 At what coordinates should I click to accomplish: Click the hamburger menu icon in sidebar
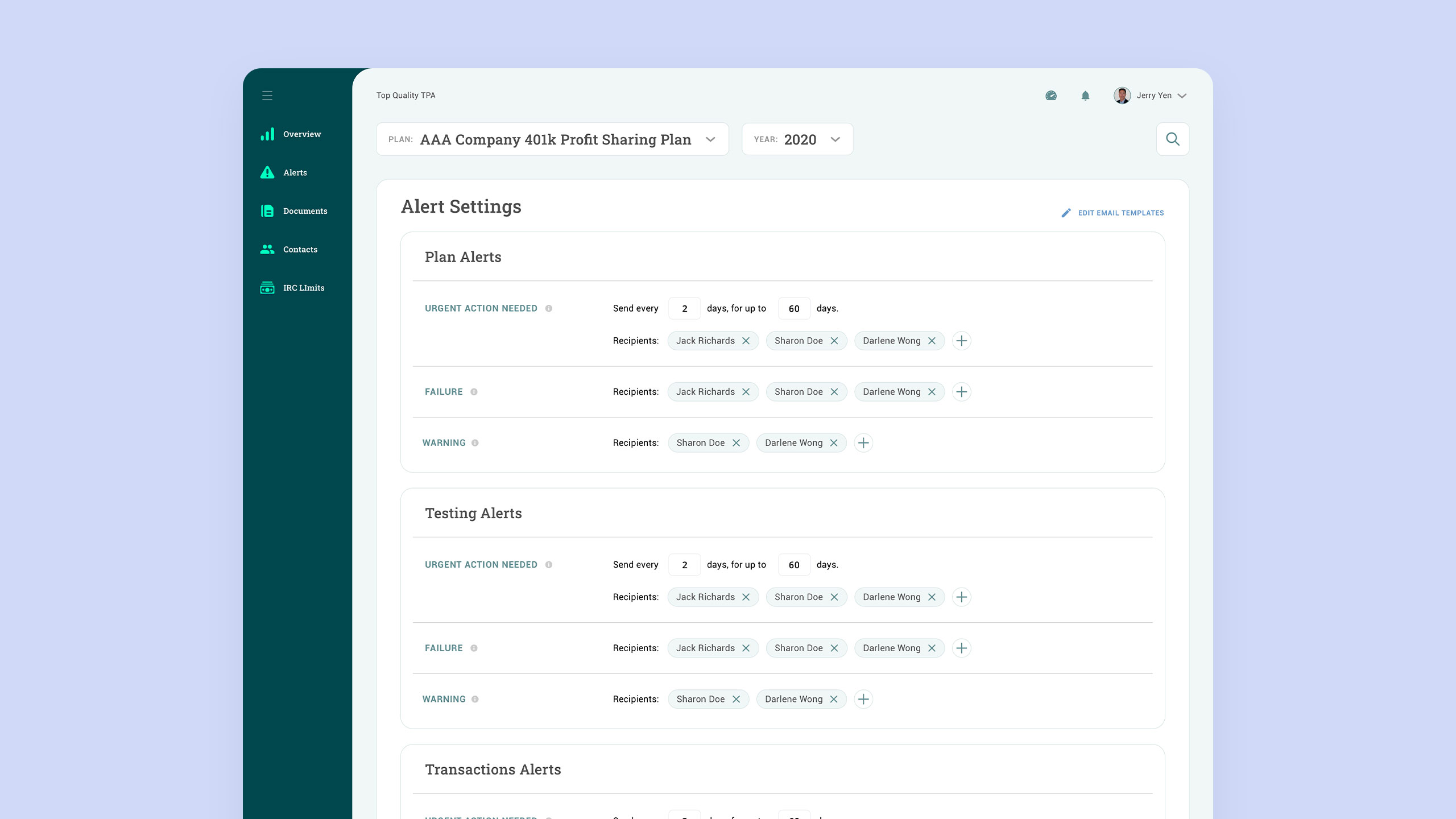(x=267, y=96)
